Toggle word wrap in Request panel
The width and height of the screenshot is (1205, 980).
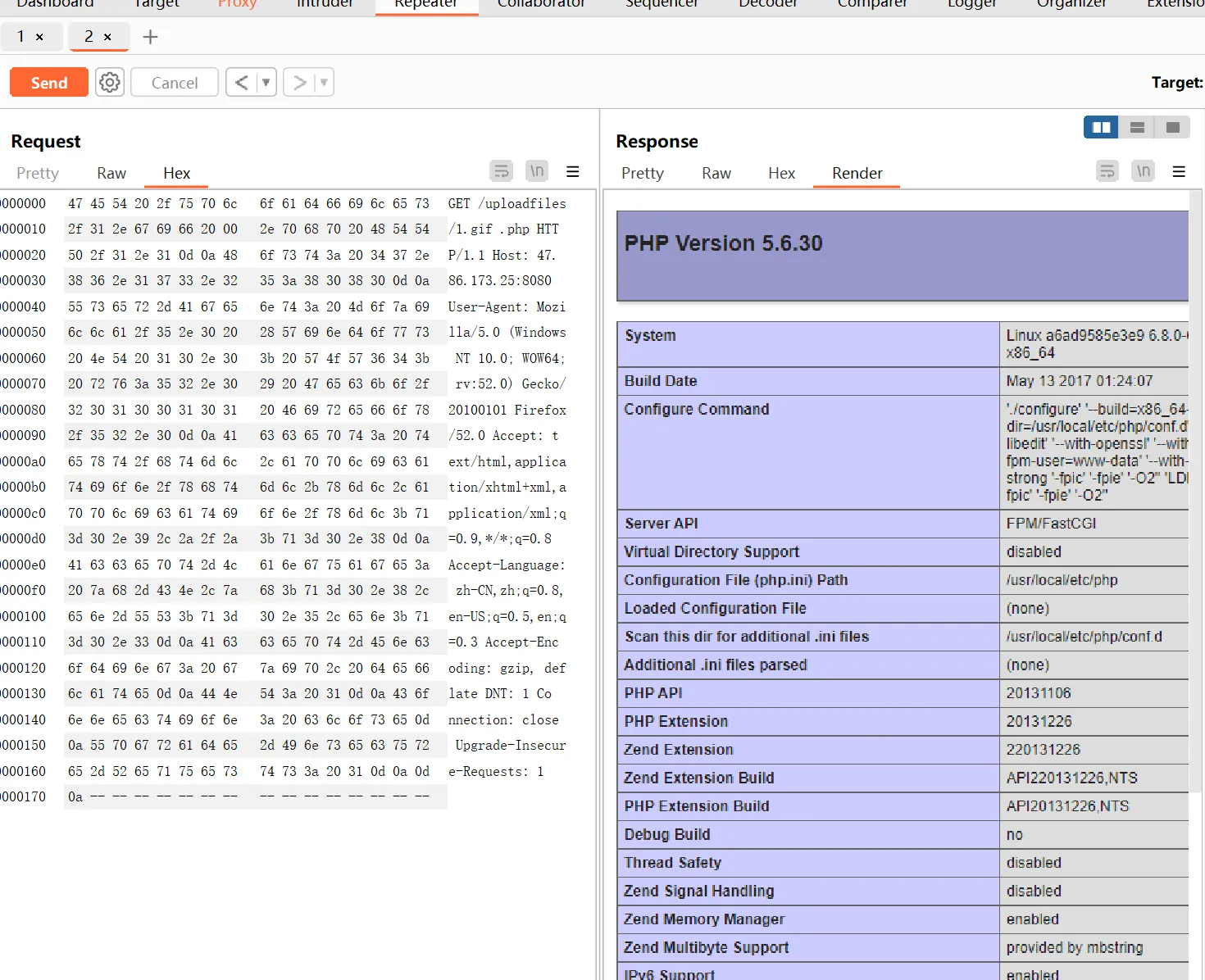coord(501,171)
